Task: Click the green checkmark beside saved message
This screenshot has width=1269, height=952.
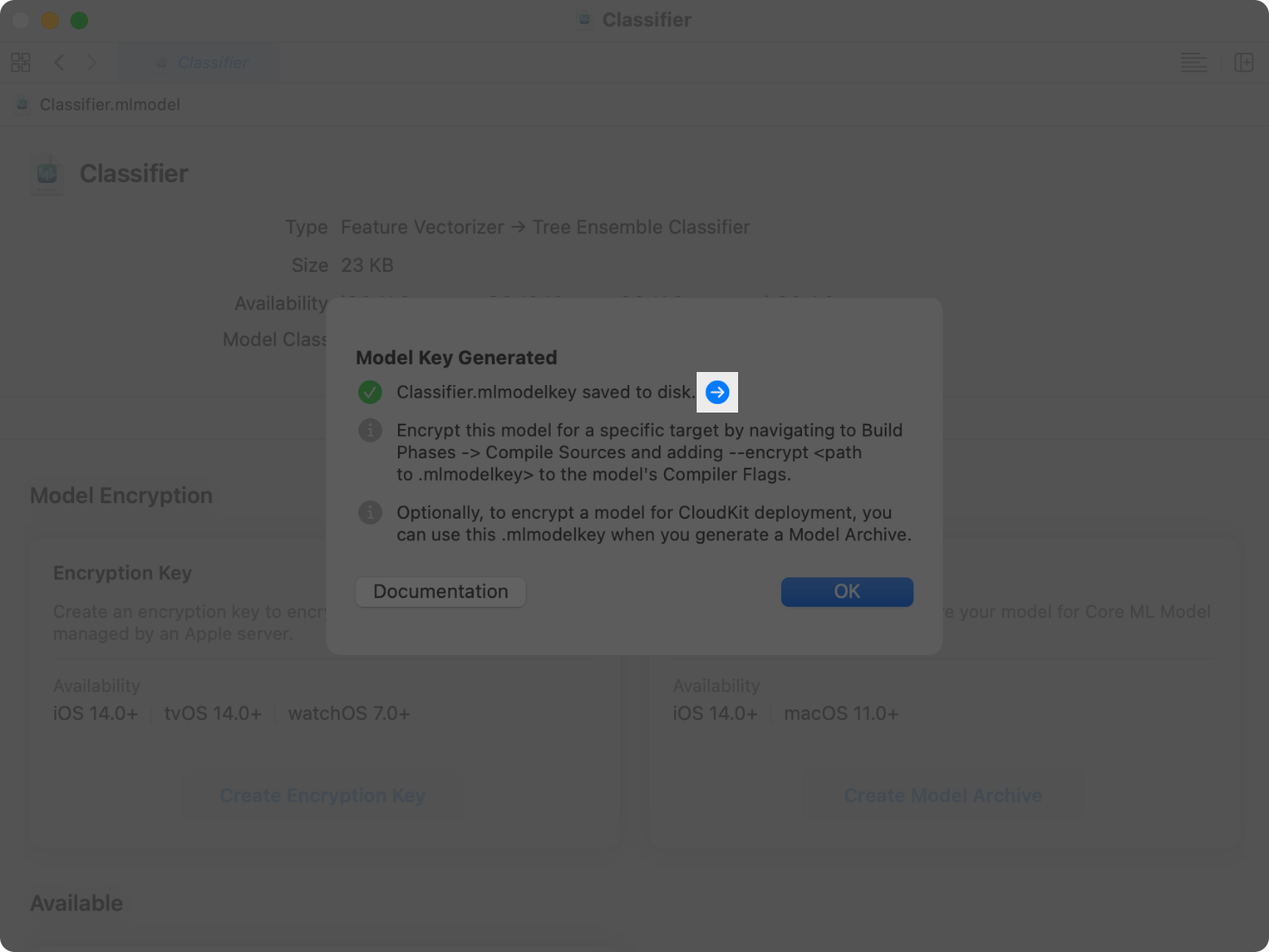Action: tap(369, 392)
